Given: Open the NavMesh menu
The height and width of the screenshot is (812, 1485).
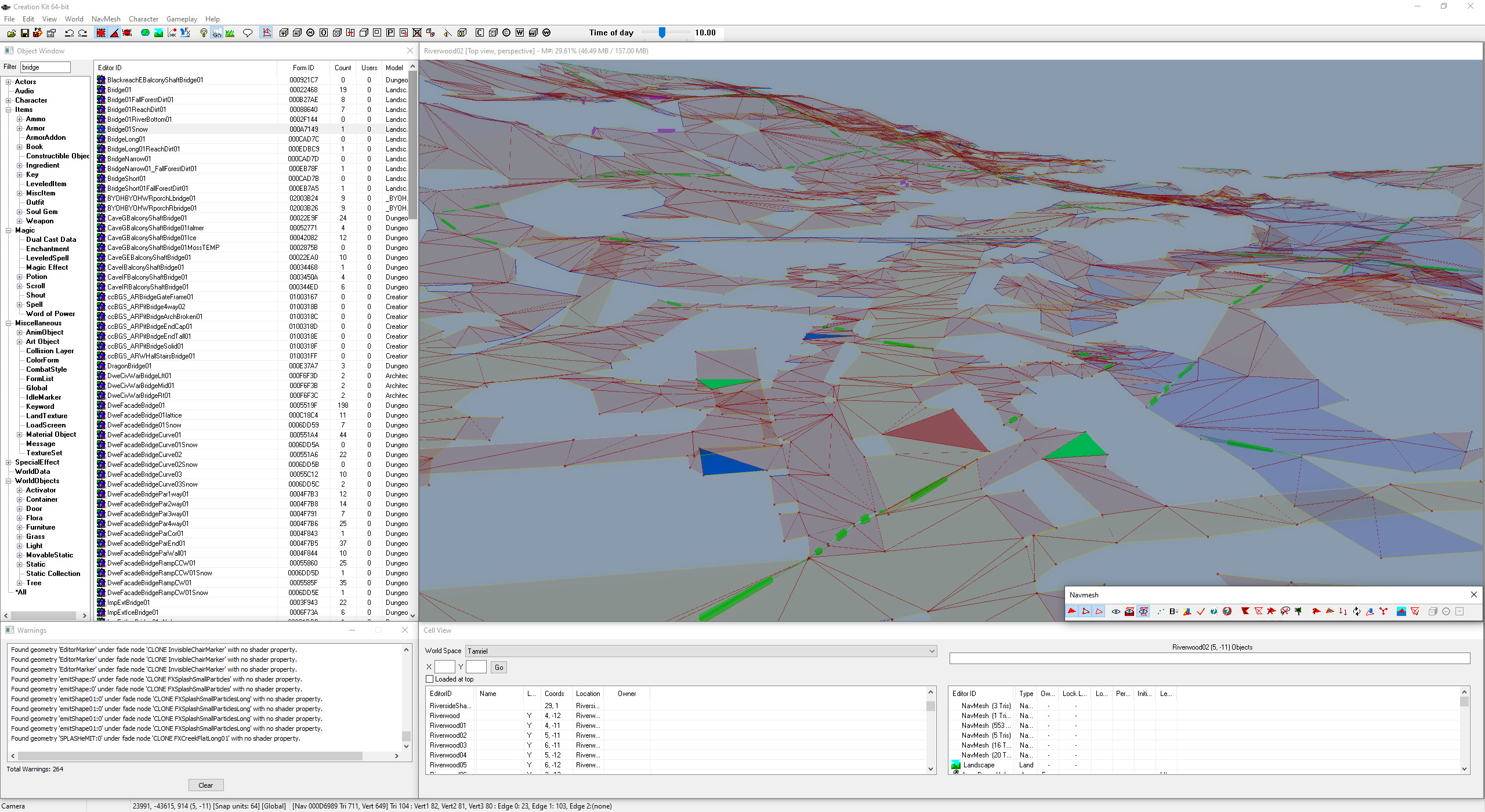Looking at the screenshot, I should coord(106,19).
